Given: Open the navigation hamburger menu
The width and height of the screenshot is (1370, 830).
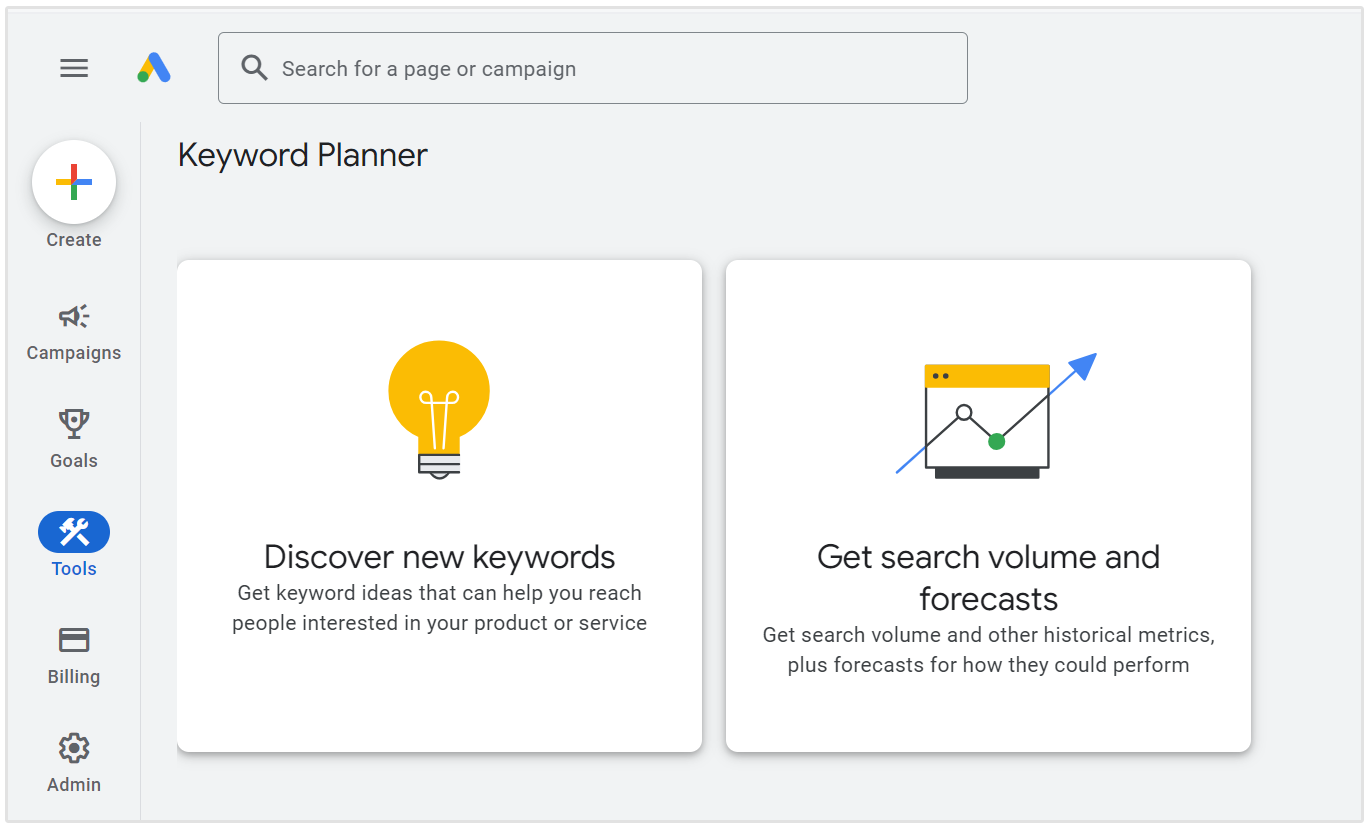Looking at the screenshot, I should (73, 67).
